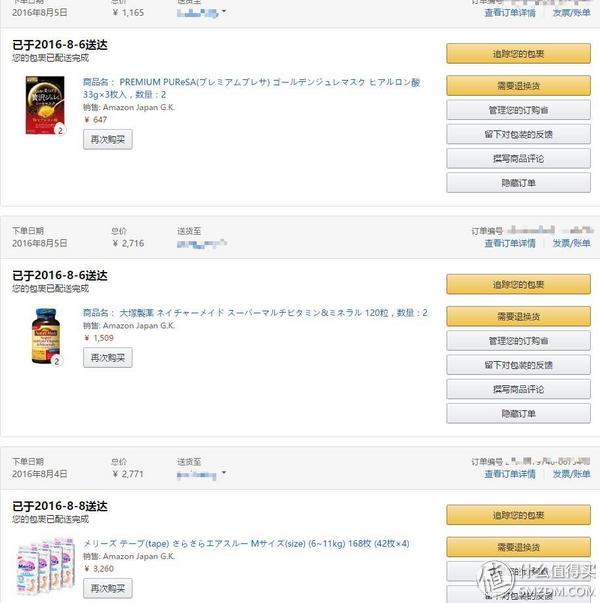Click 追踪您的包裹 for the vitamin order
Screen dimensions: 600x603
(518, 285)
